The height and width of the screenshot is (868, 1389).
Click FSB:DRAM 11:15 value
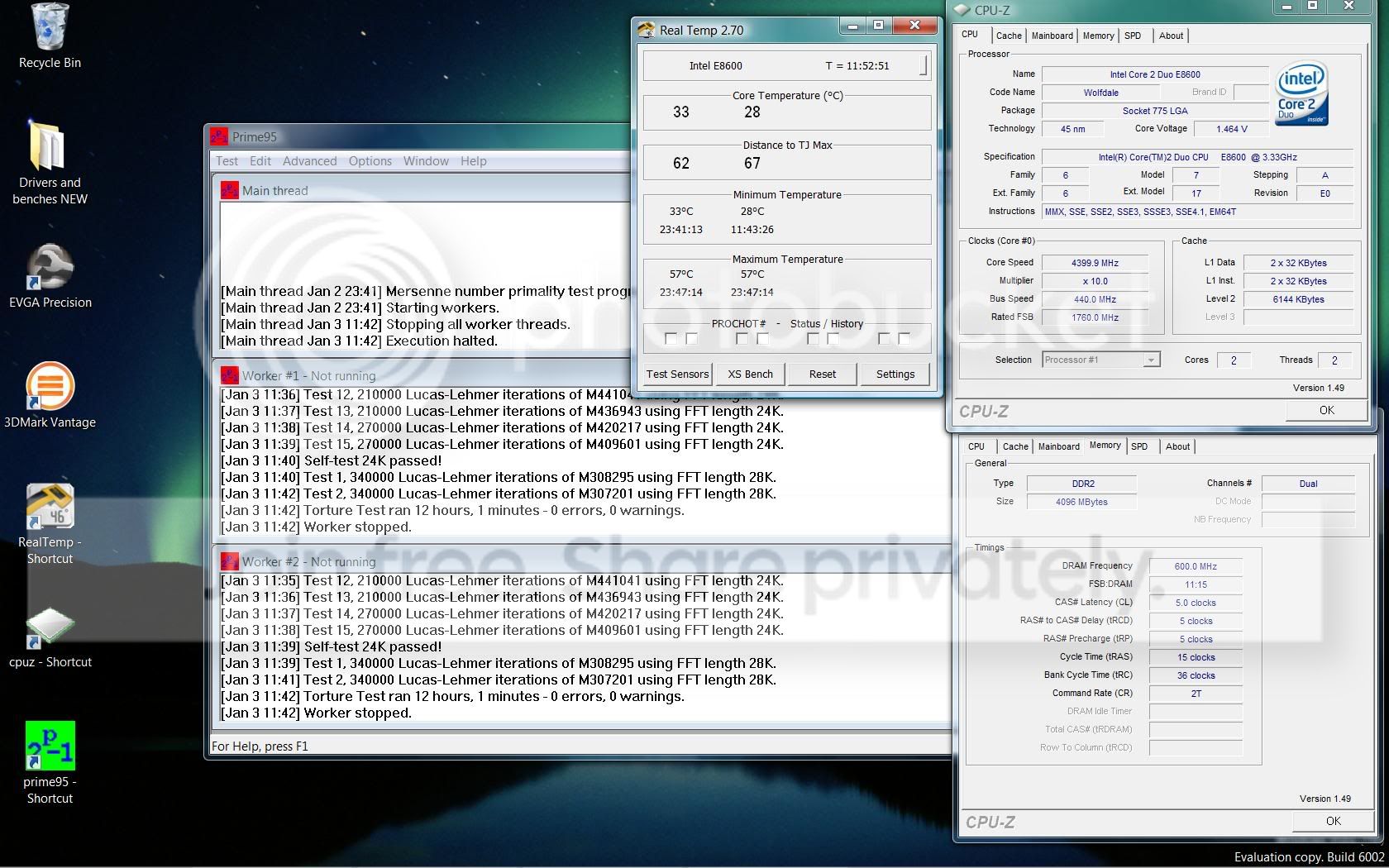point(1196,584)
